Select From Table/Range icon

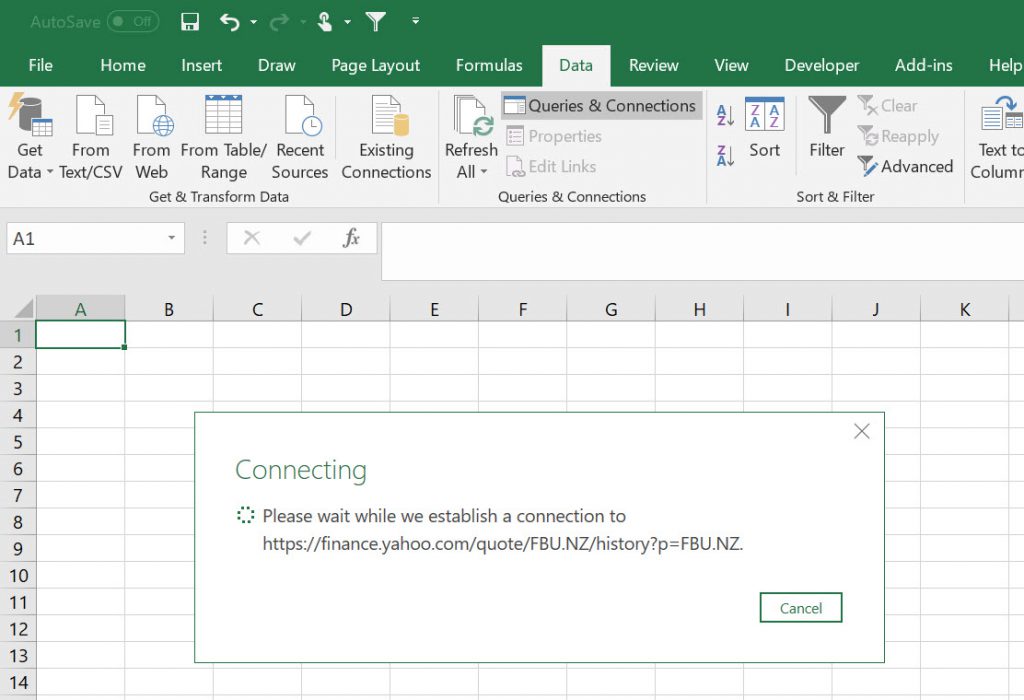tap(223, 138)
